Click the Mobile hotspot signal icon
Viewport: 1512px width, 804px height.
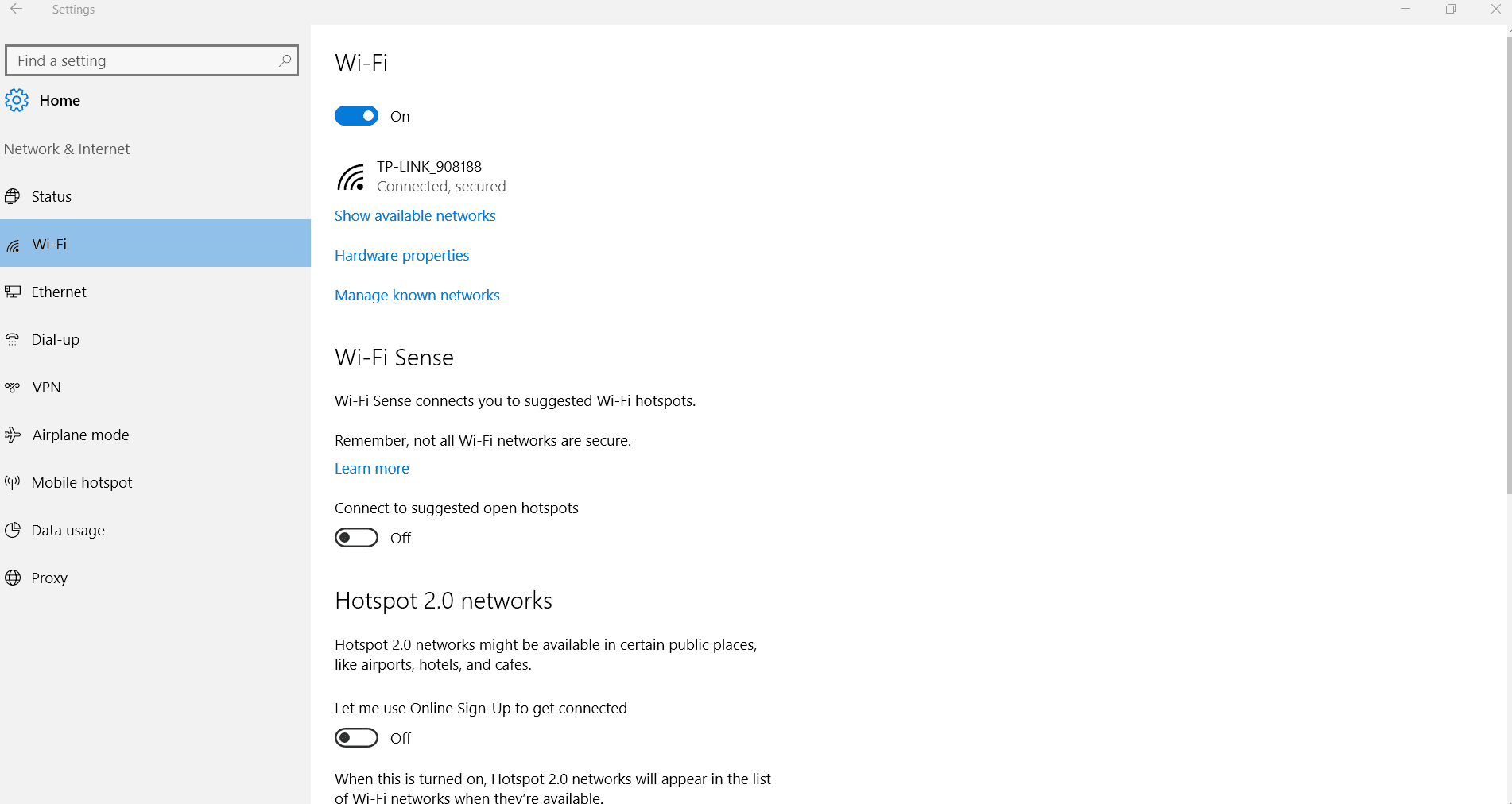tap(12, 482)
